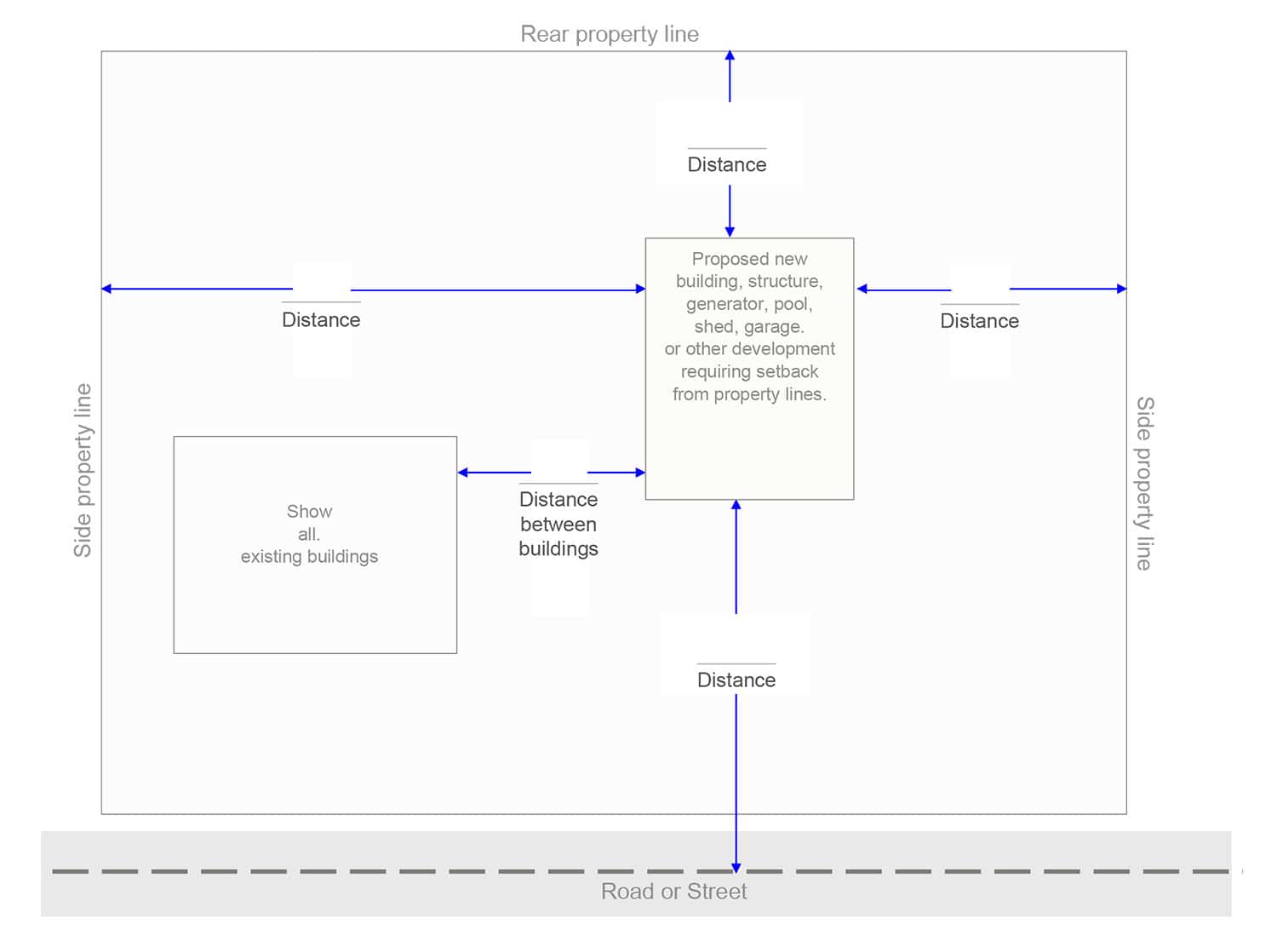Viewport: 1277px width, 952px height.
Task: Click the arrowhead at the left side property line
Action: click(107, 289)
